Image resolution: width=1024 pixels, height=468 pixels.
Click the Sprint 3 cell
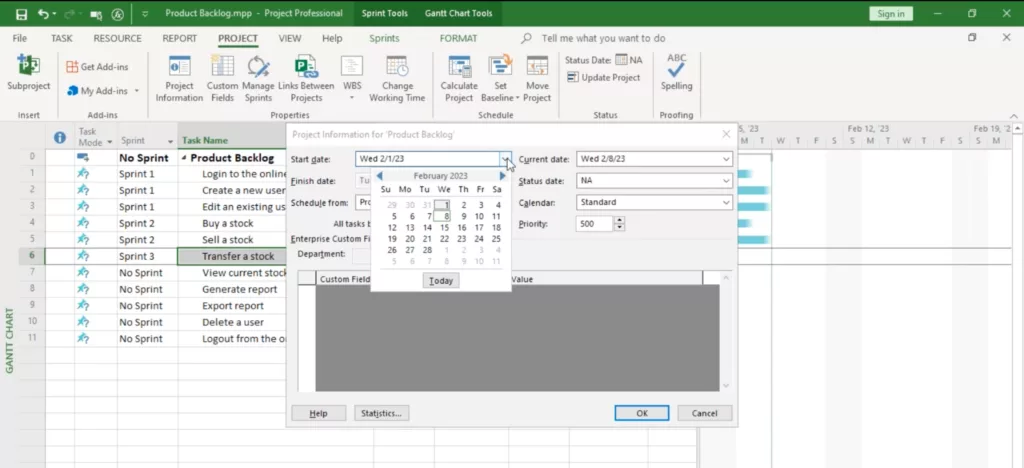click(147, 256)
